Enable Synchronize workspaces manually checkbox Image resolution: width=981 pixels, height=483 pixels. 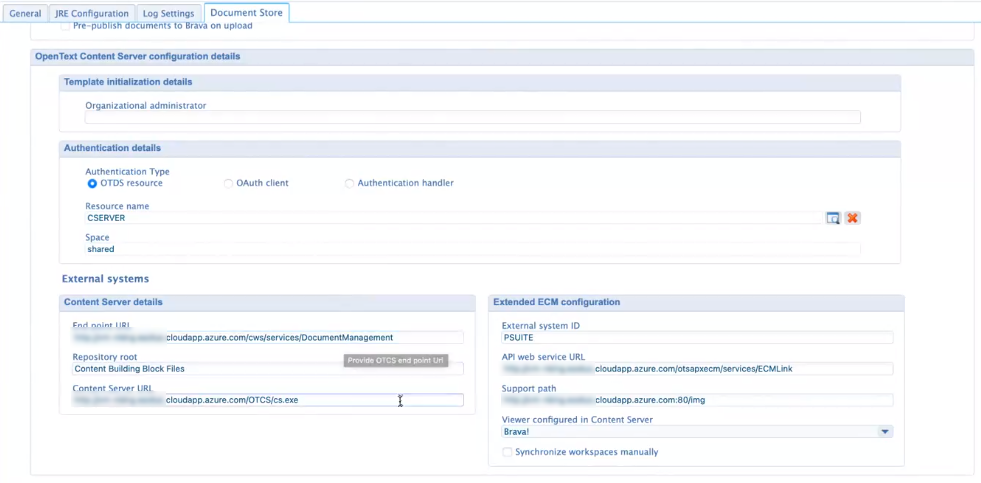point(507,452)
